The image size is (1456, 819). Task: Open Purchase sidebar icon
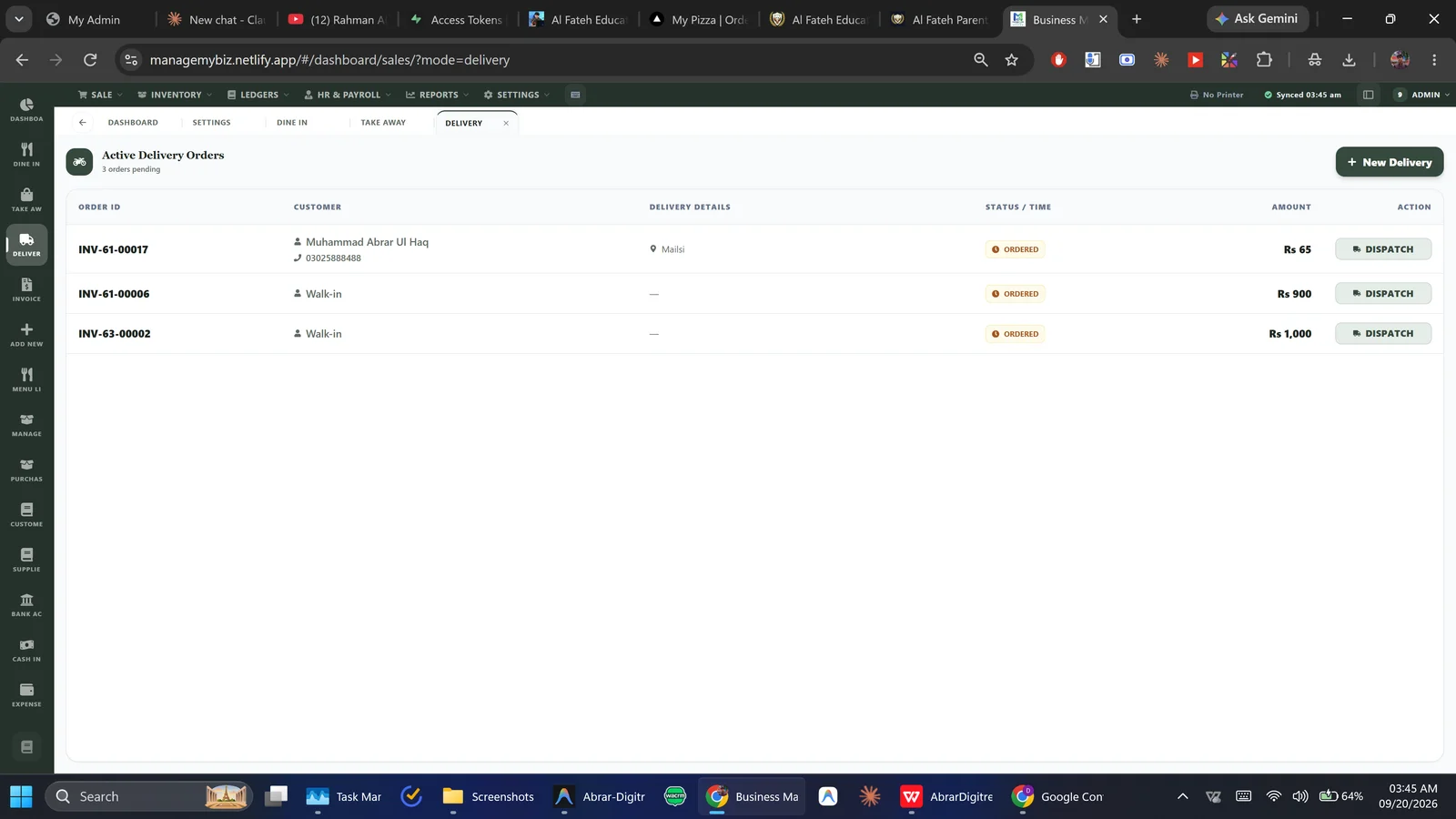click(x=26, y=470)
